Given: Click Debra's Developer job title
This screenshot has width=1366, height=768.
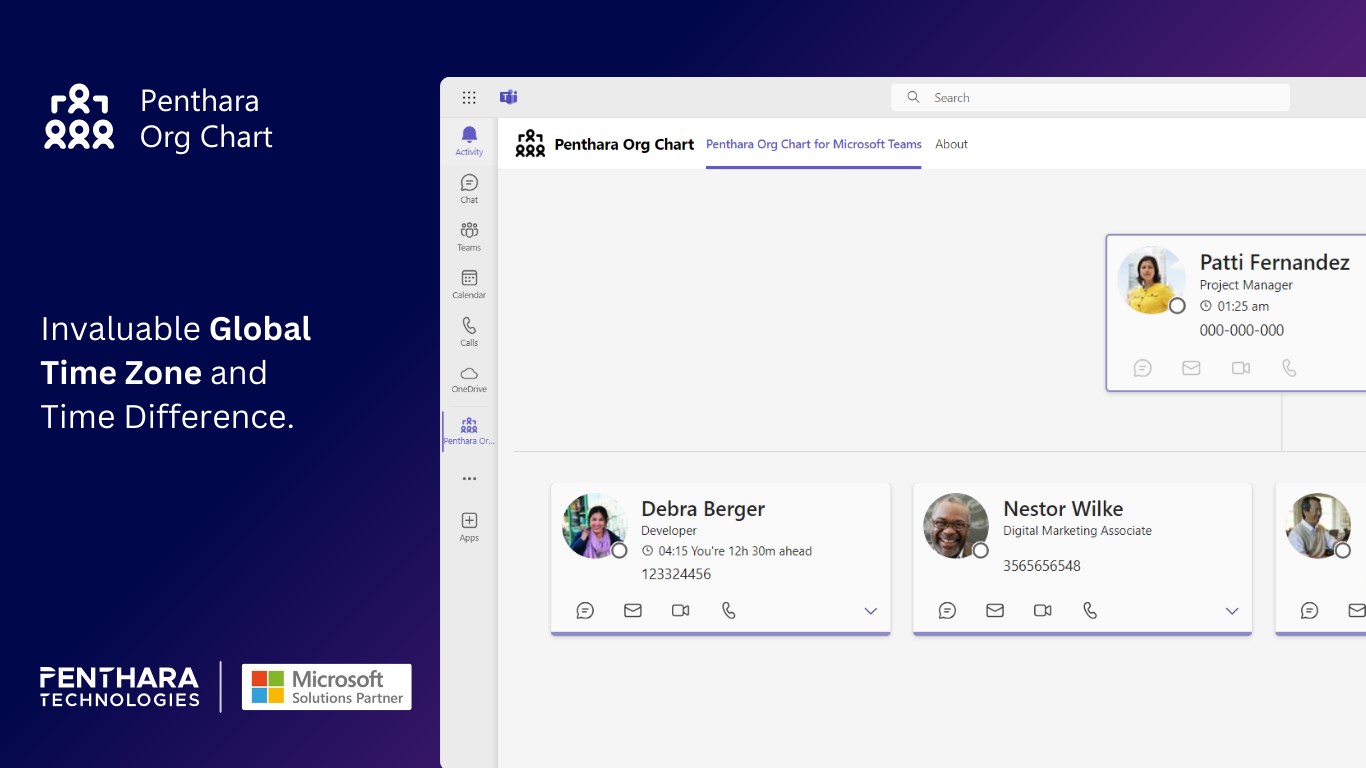Looking at the screenshot, I should 669,531.
